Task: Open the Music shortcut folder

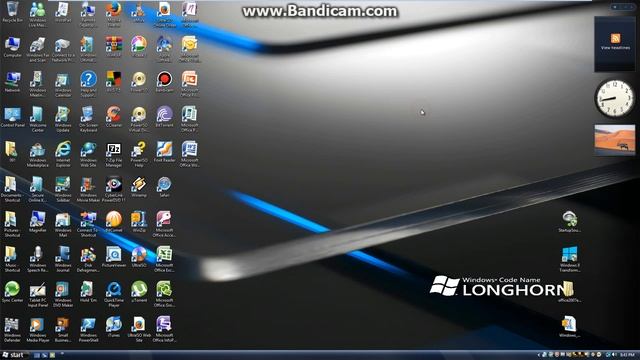Action: (12, 259)
